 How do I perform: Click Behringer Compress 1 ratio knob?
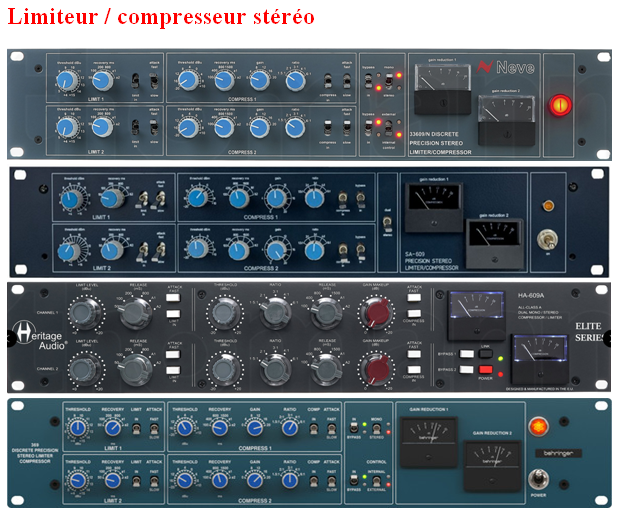(290, 429)
